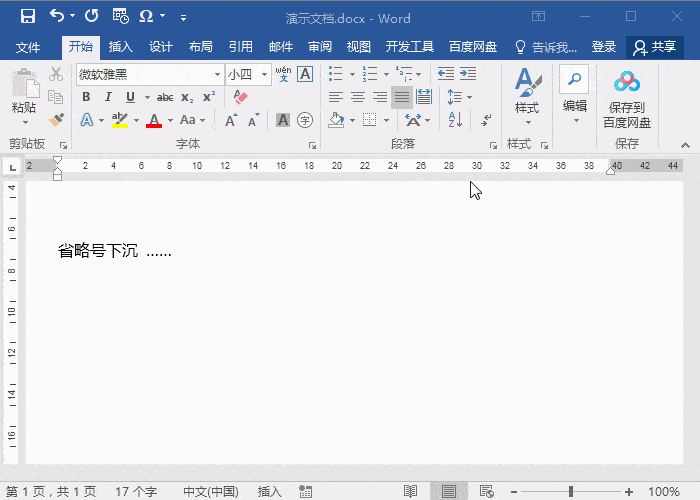
Task: Activate the Format Painter brush
Action: pos(56,120)
